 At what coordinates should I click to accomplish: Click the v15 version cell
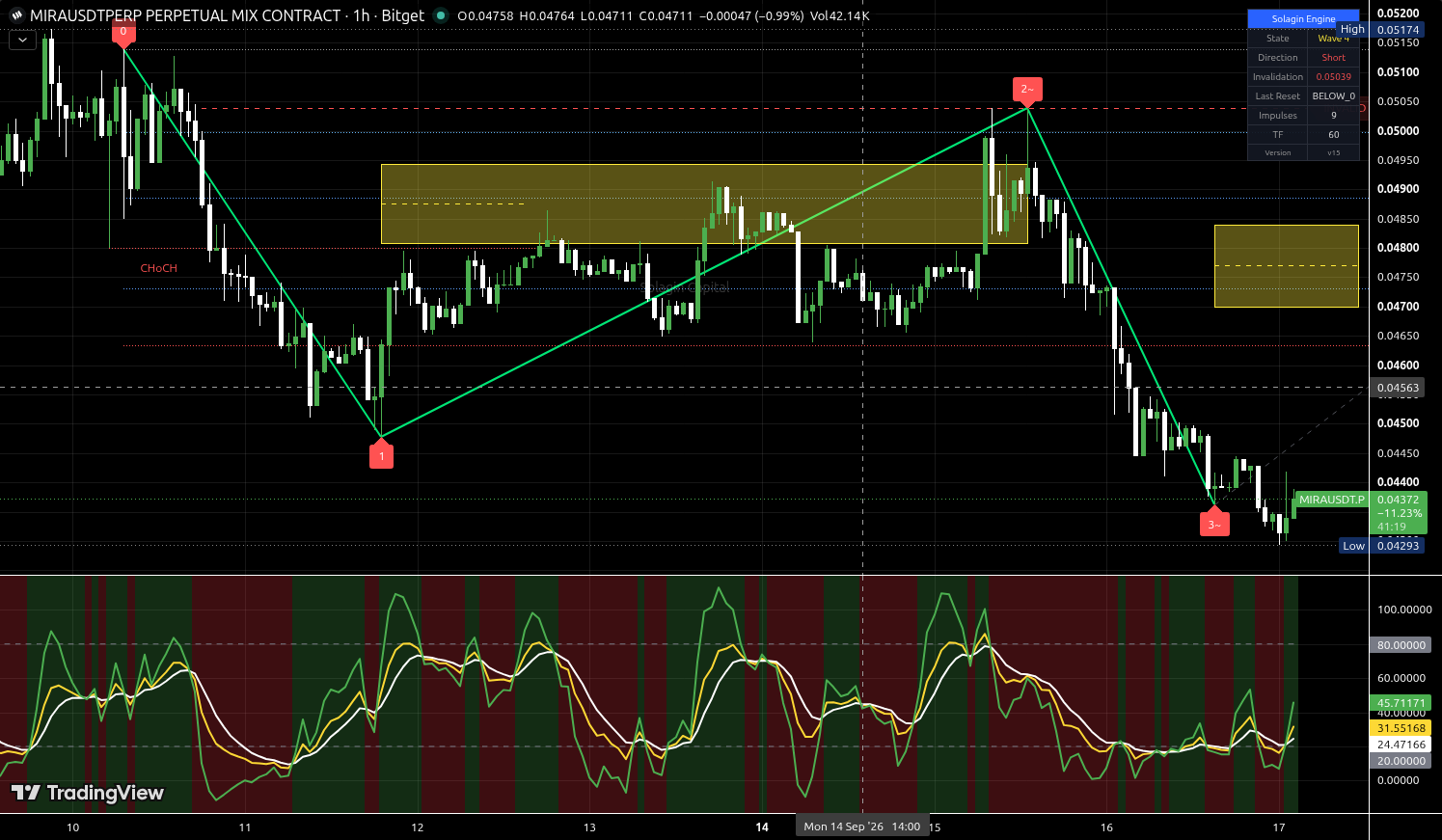[x=1334, y=152]
